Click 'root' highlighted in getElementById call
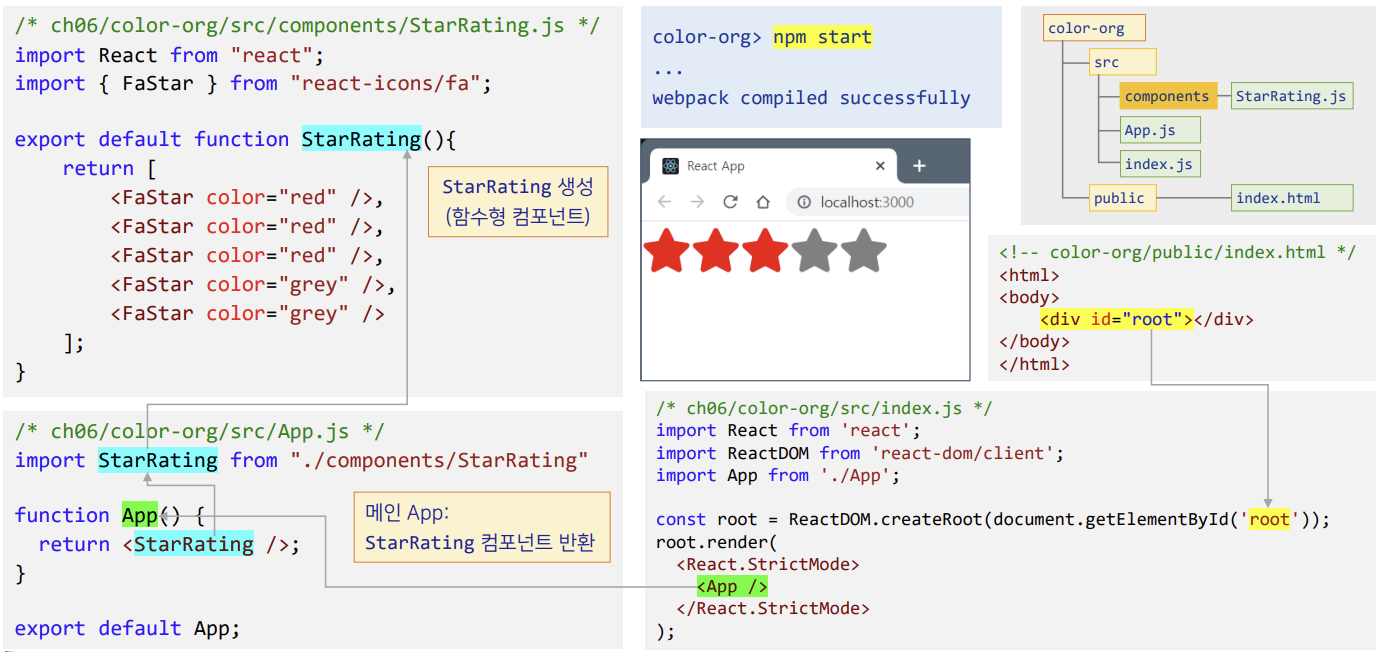The width and height of the screenshot is (1382, 652). [x=1270, y=519]
